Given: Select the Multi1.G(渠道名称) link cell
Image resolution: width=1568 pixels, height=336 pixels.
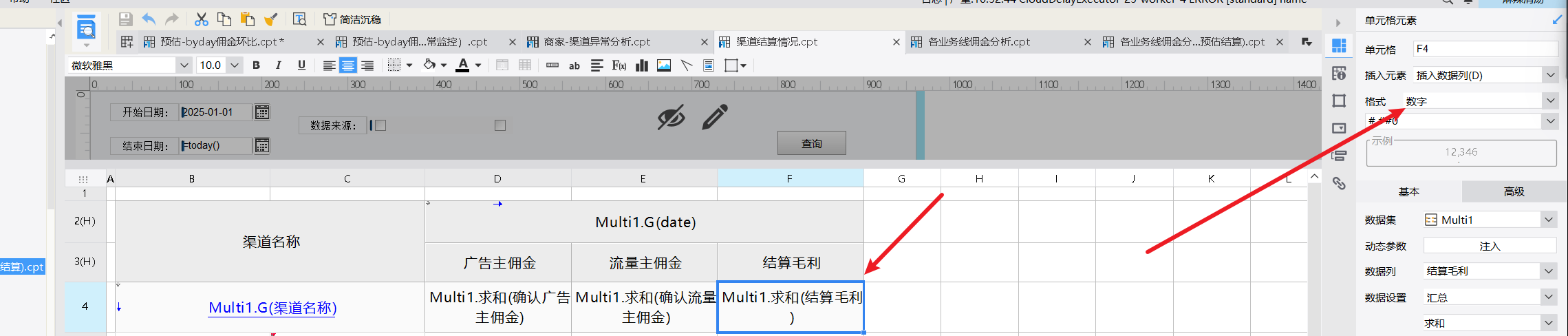Looking at the screenshot, I should [x=272, y=308].
